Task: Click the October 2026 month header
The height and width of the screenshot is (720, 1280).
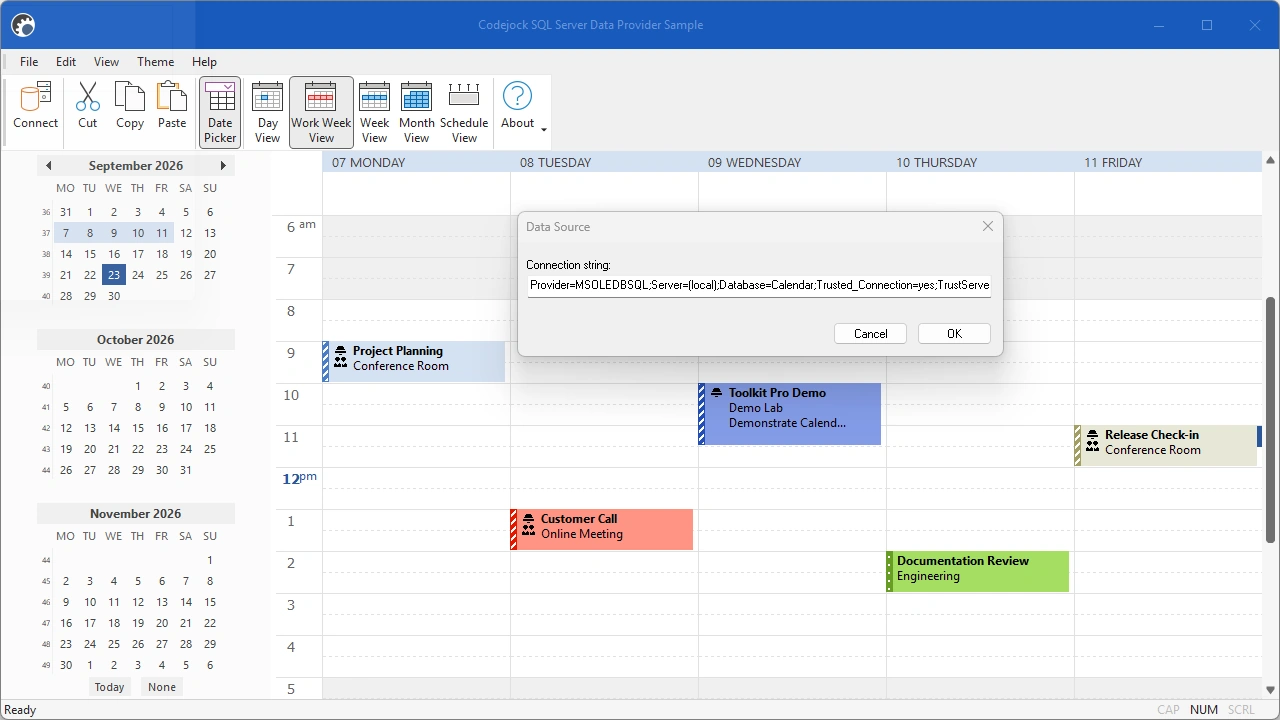Action: (x=136, y=340)
